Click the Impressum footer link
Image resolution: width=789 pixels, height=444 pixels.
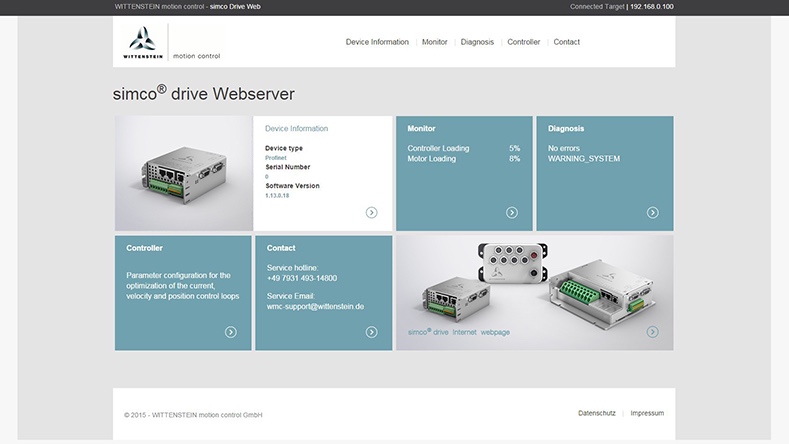(x=647, y=413)
